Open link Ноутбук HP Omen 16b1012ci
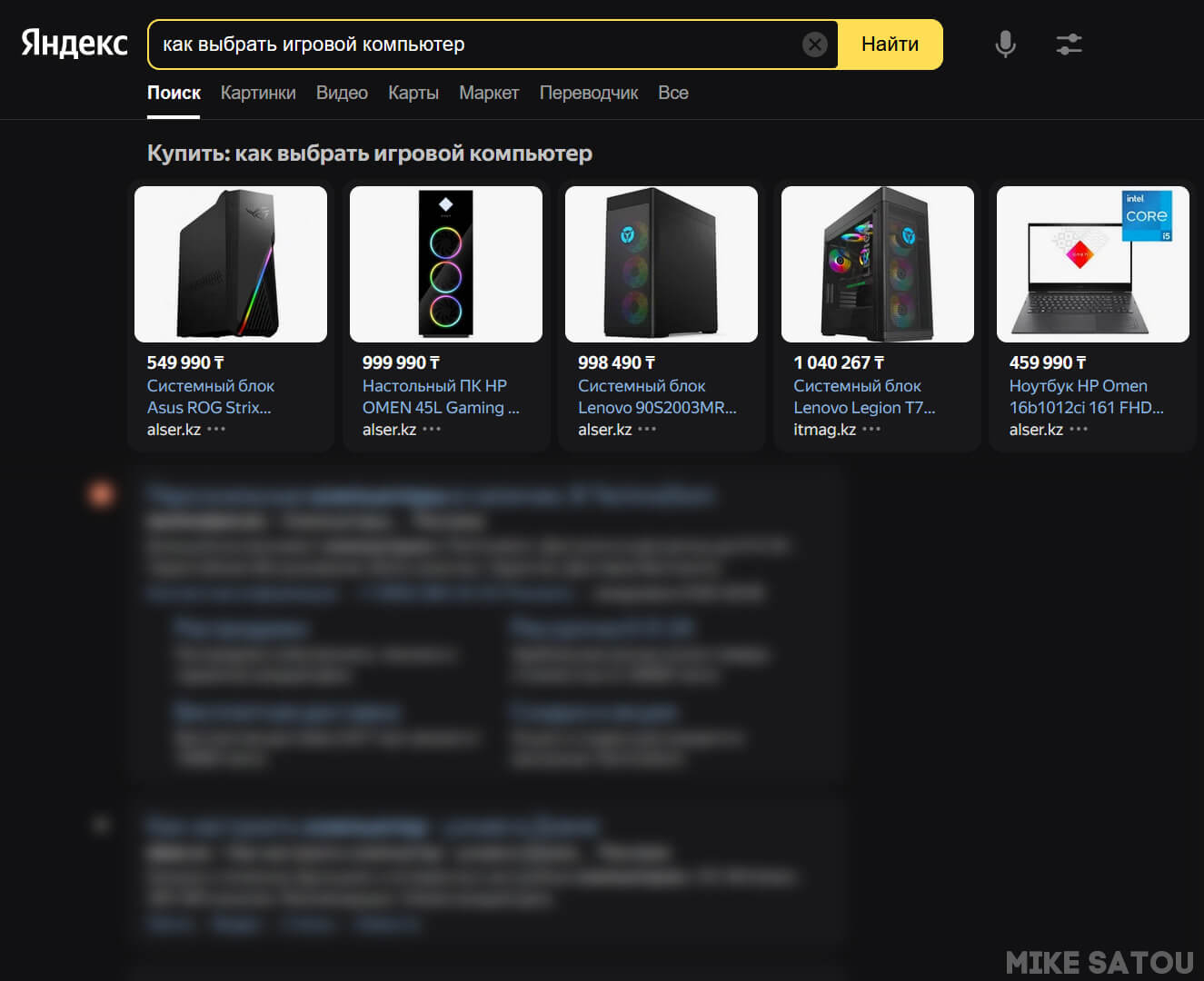This screenshot has width=1204, height=981. 1086,397
